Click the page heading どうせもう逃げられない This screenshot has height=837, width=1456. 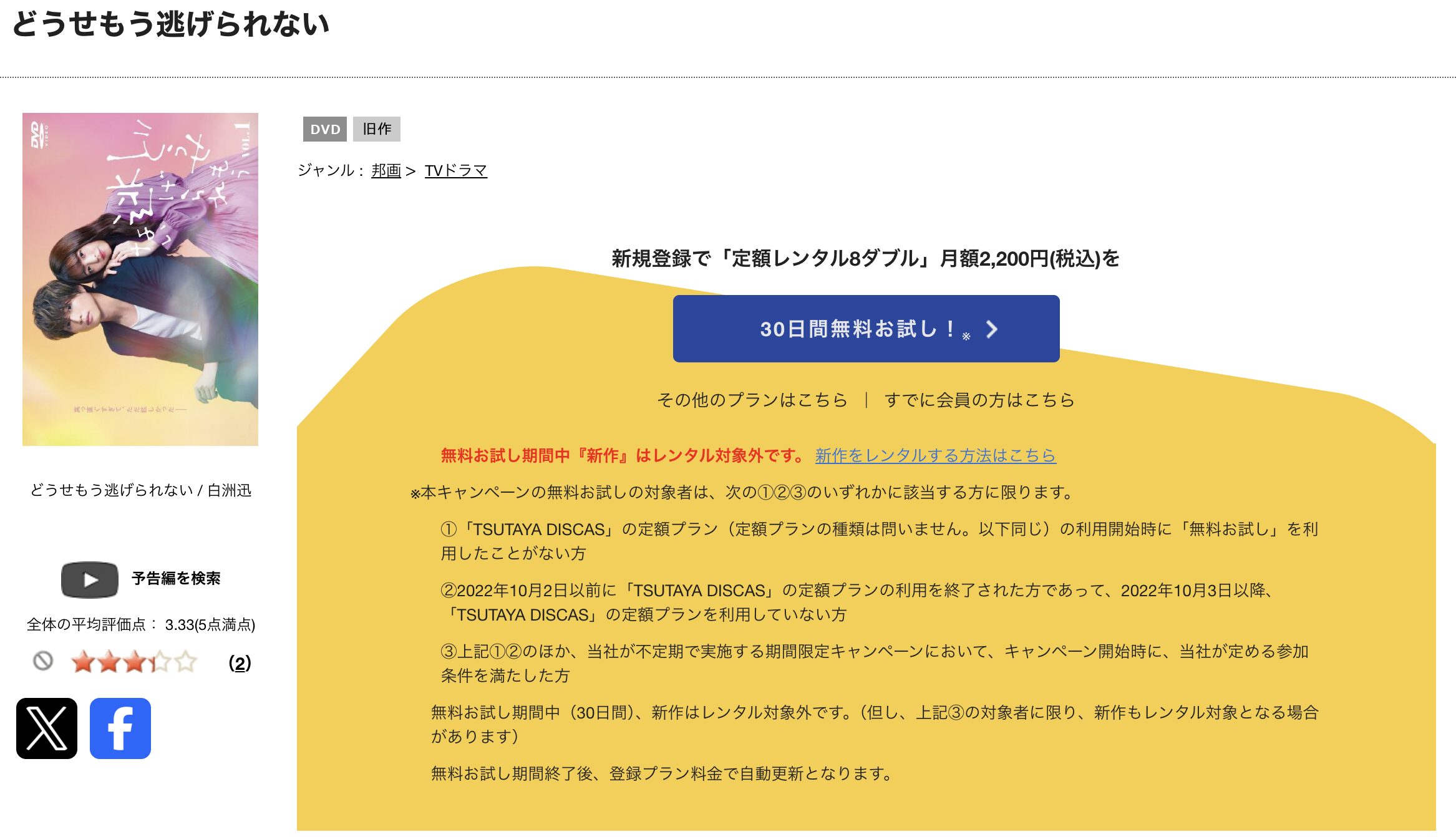171,24
